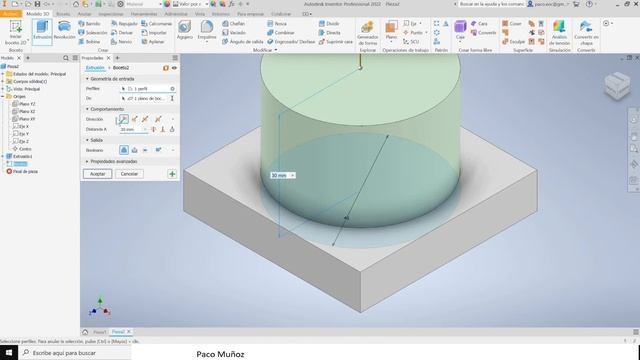Viewport: 640px width, 360px height.
Task: Open the Inspeccionar ribbon tab
Action: click(110, 13)
